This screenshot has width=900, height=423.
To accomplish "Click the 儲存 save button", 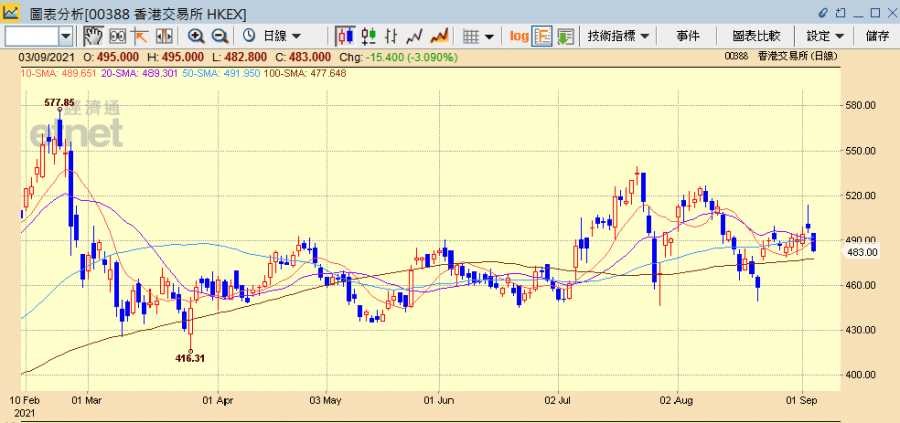I will click(877, 36).
